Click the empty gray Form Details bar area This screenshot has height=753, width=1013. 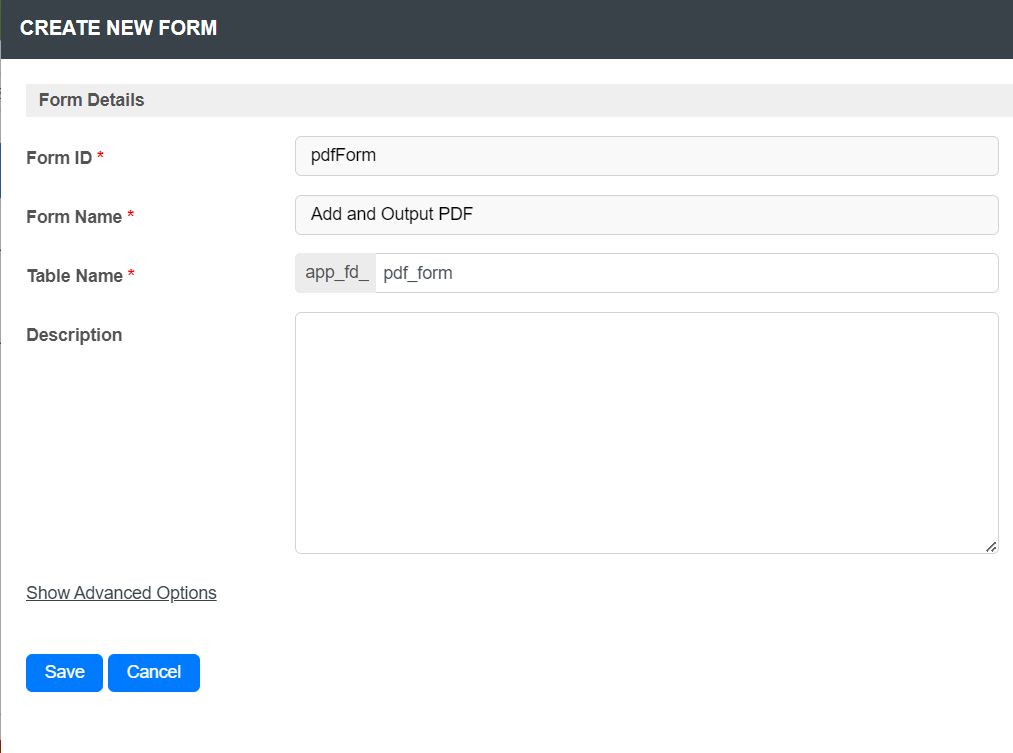580,100
